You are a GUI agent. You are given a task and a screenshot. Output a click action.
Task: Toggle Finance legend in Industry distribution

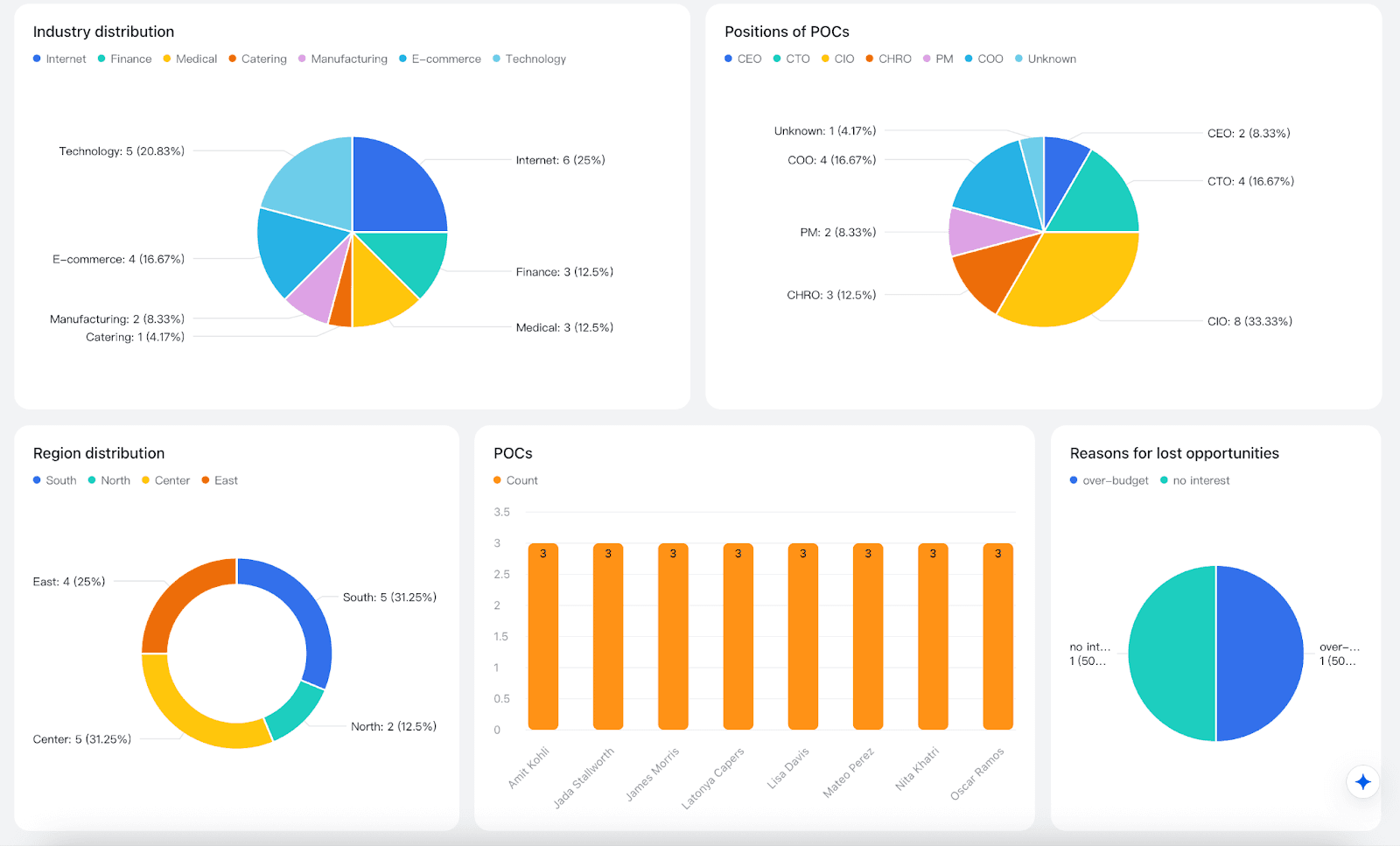coord(124,59)
